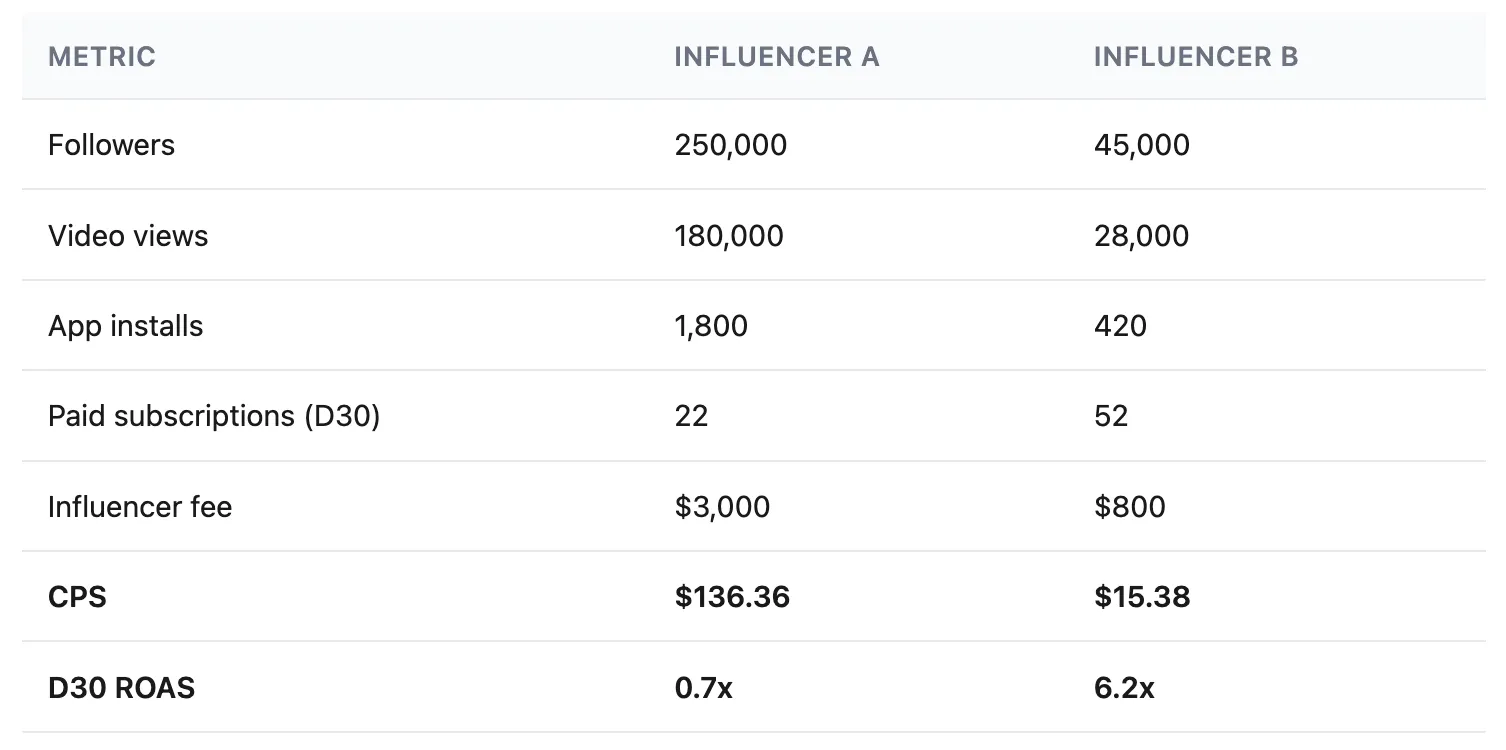Click the $800 influencer fee value

click(x=1130, y=507)
